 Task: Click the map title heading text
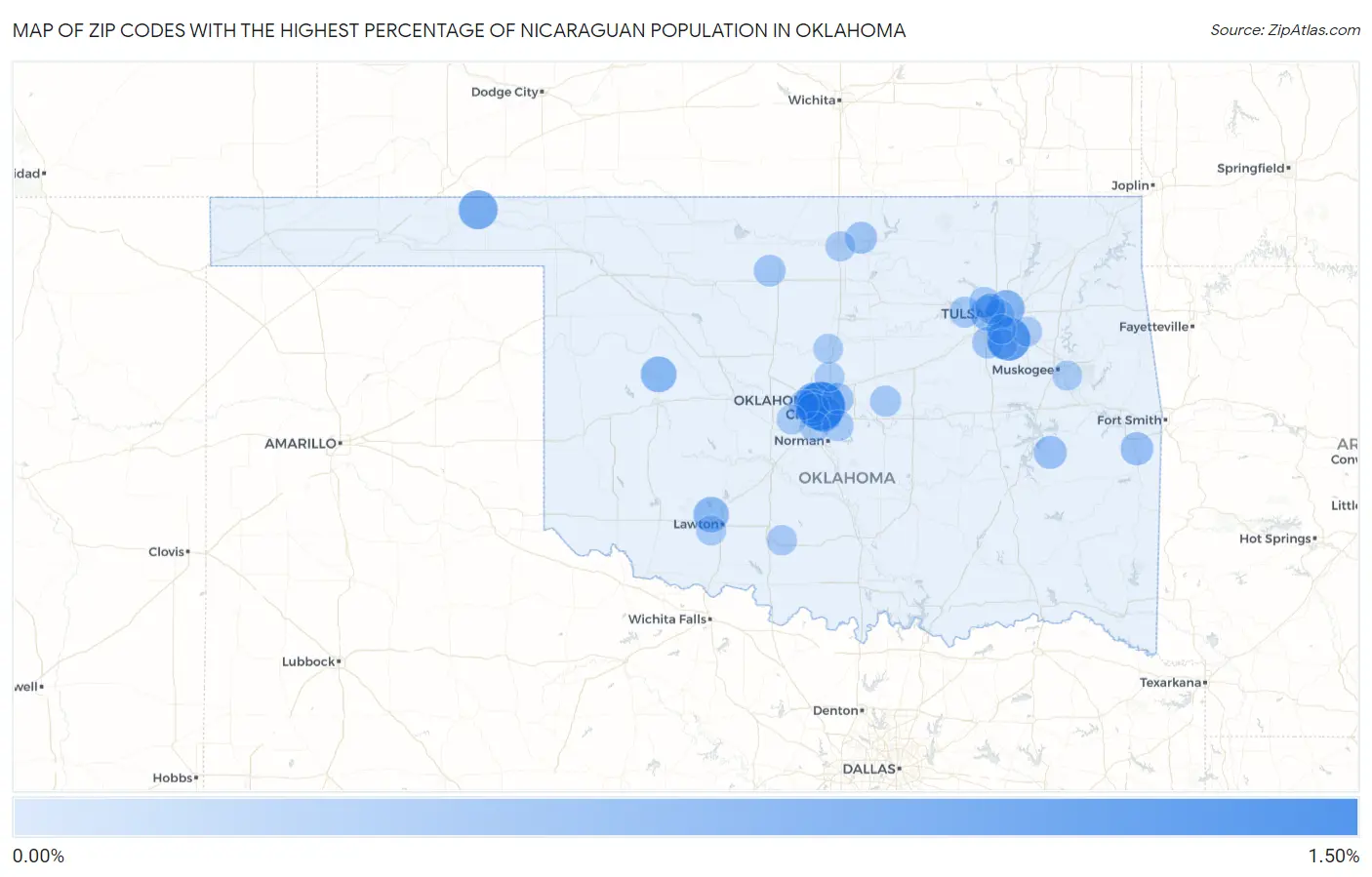[459, 30]
